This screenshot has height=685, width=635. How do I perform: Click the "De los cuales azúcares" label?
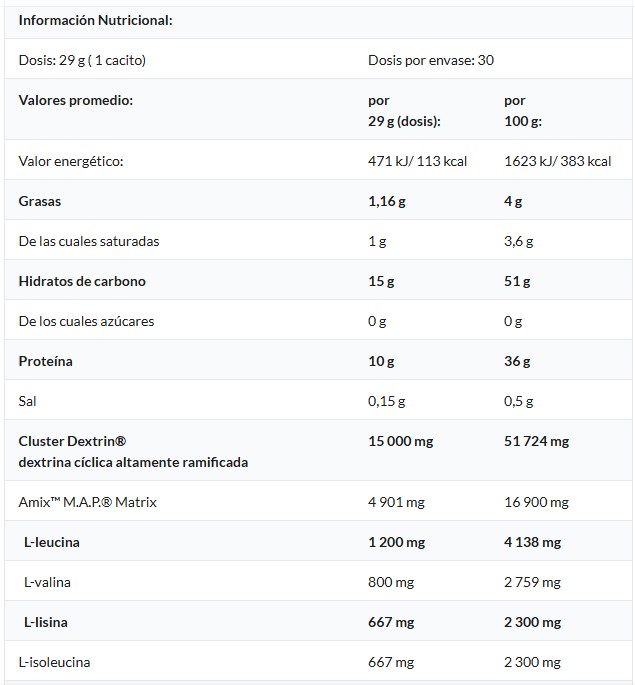86,321
